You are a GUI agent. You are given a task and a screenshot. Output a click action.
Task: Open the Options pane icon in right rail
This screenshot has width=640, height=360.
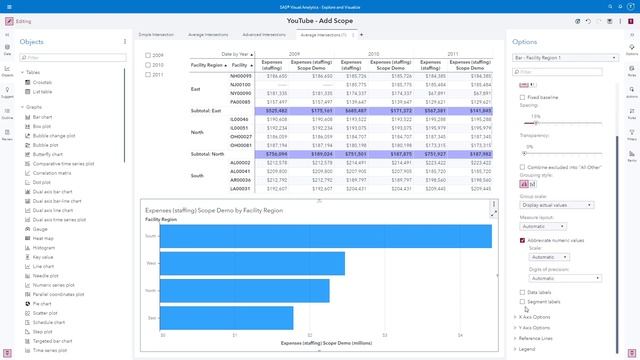pyautogui.click(x=632, y=49)
